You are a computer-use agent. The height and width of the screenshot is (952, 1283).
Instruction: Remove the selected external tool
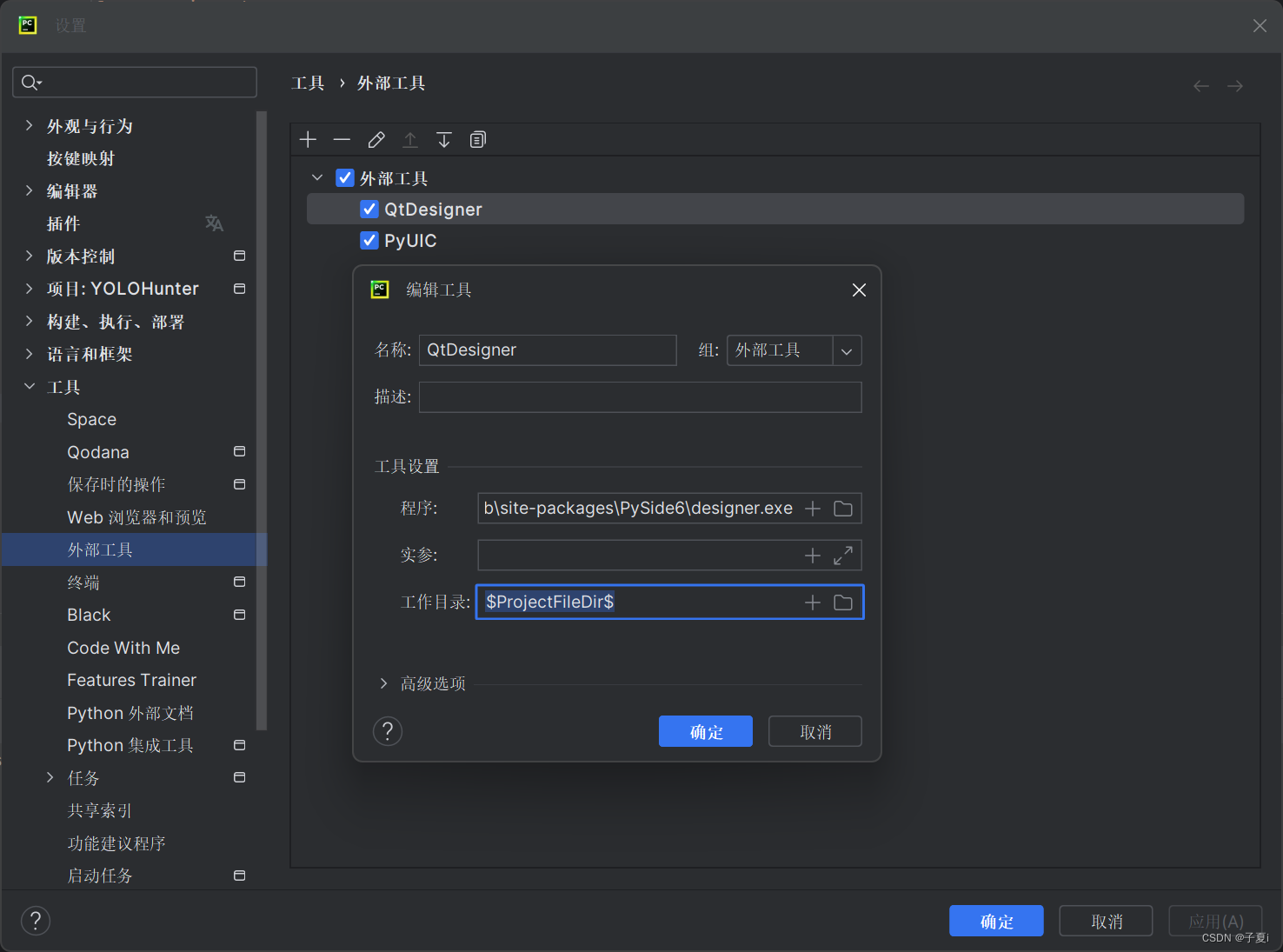[x=342, y=139]
